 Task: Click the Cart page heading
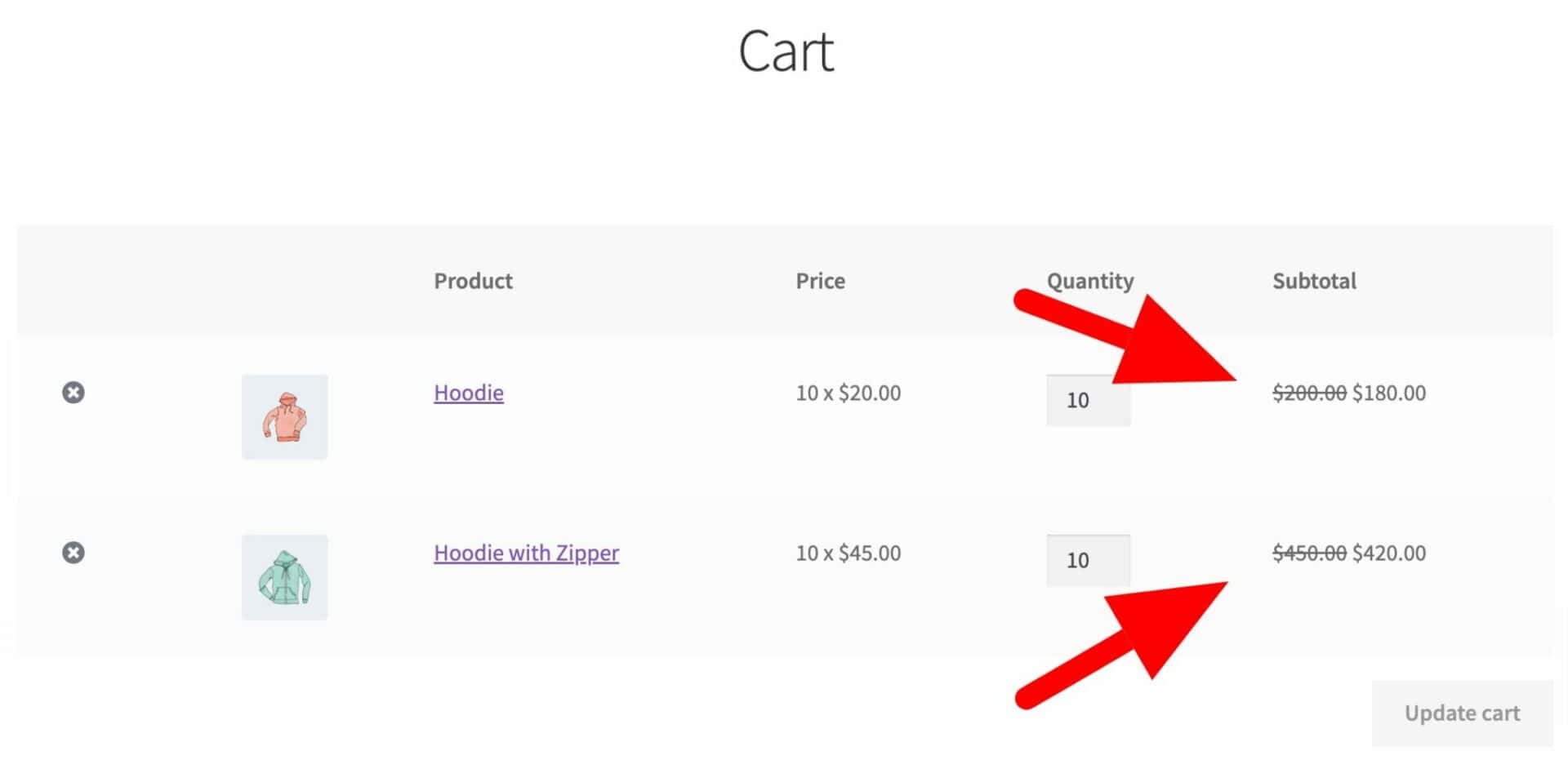786,51
